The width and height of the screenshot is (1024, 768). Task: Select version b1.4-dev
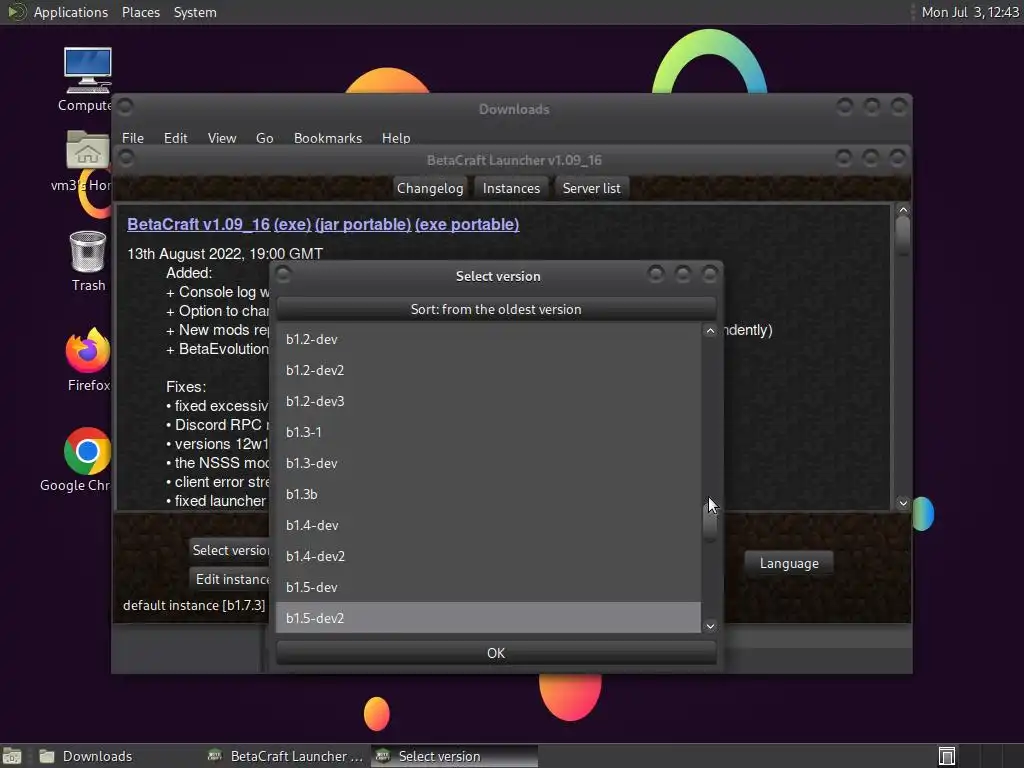tap(488, 525)
